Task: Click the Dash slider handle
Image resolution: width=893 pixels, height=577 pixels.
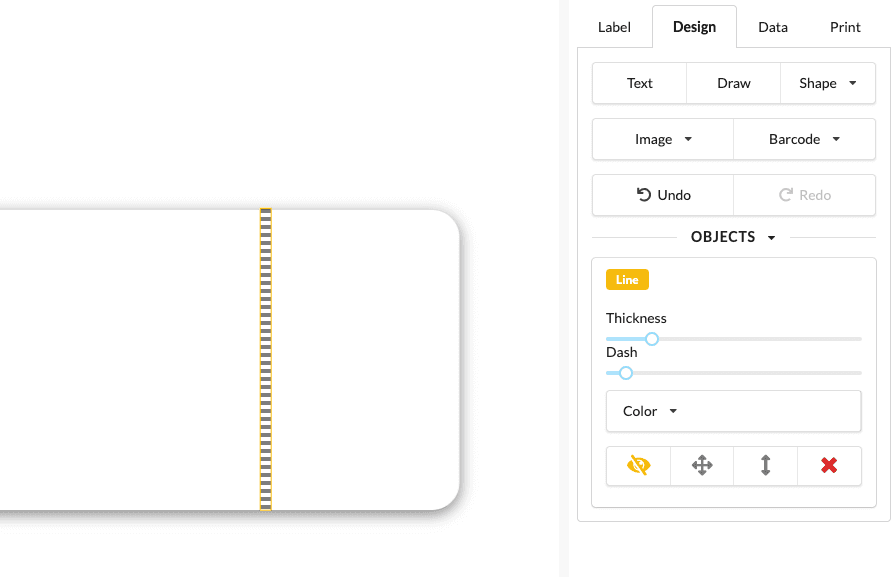Action: (626, 373)
